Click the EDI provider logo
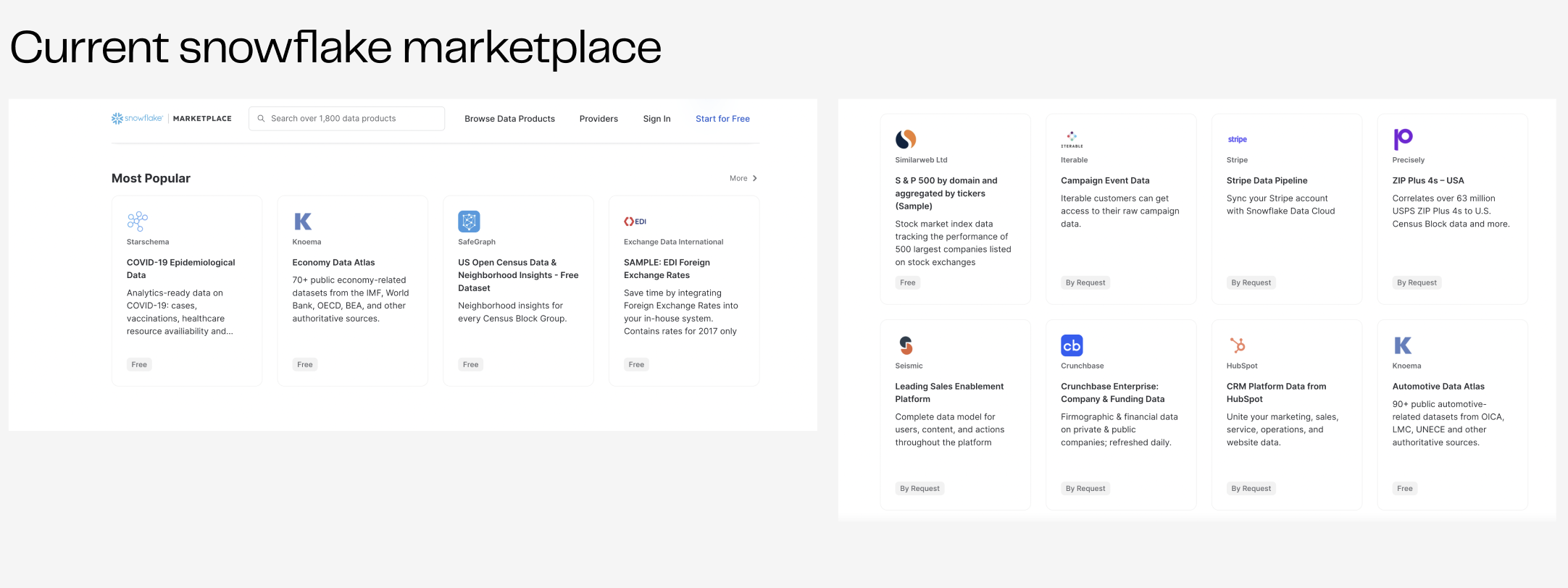The height and width of the screenshot is (588, 1568). point(635,221)
